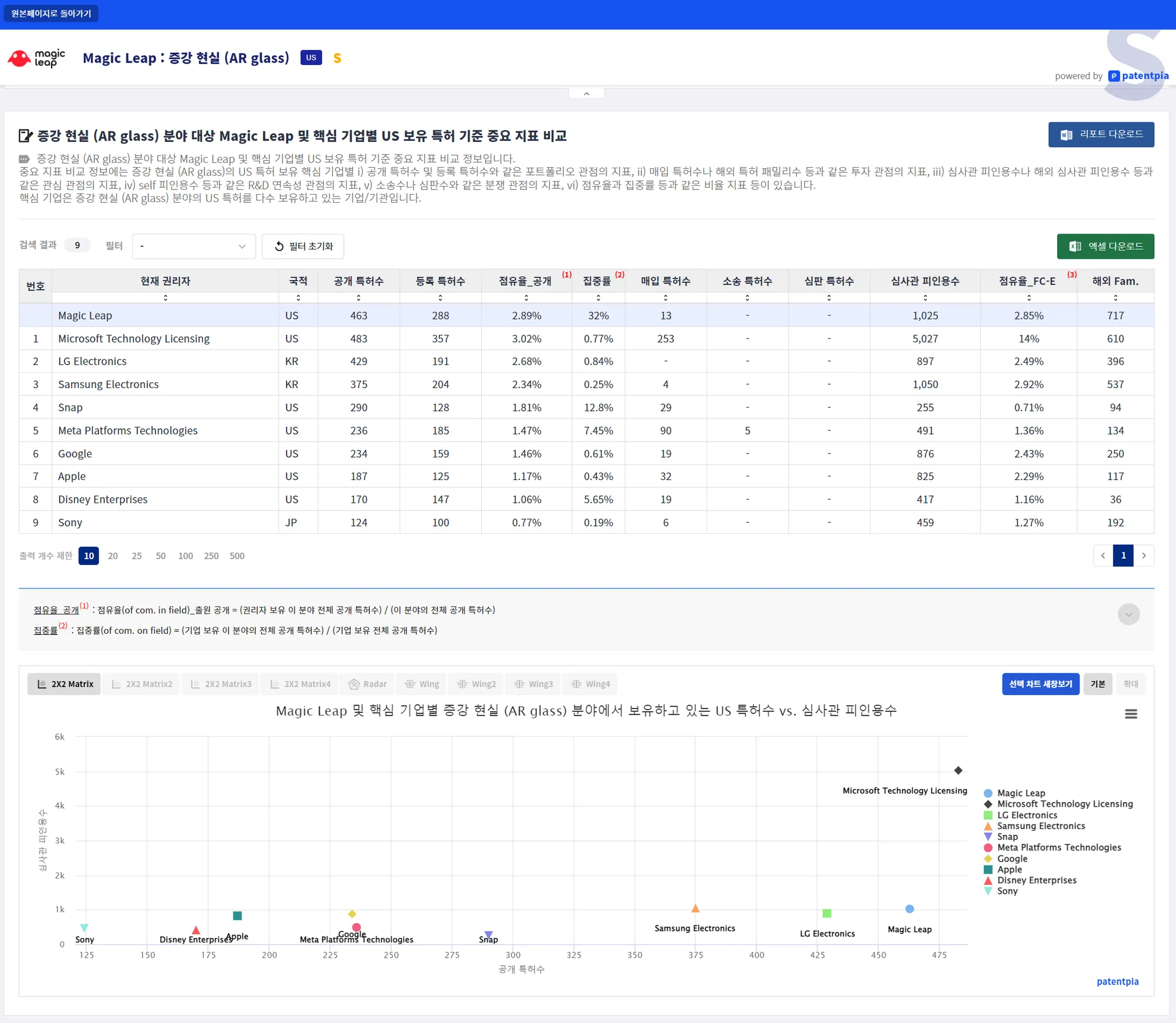Click the Microsoft Technology Licensing diamond marker
1176x1023 pixels.
pyautogui.click(x=958, y=770)
